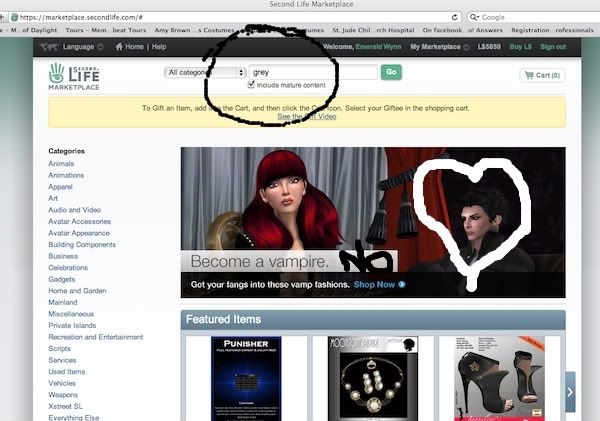Click the Emerald Wynn profile link
This screenshot has width=600, height=421.
[378, 47]
